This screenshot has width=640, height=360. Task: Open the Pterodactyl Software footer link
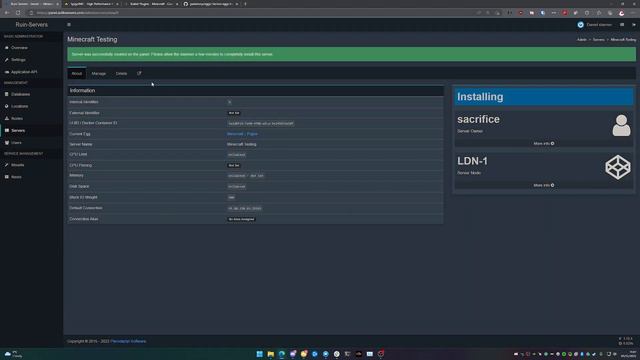click(128, 341)
